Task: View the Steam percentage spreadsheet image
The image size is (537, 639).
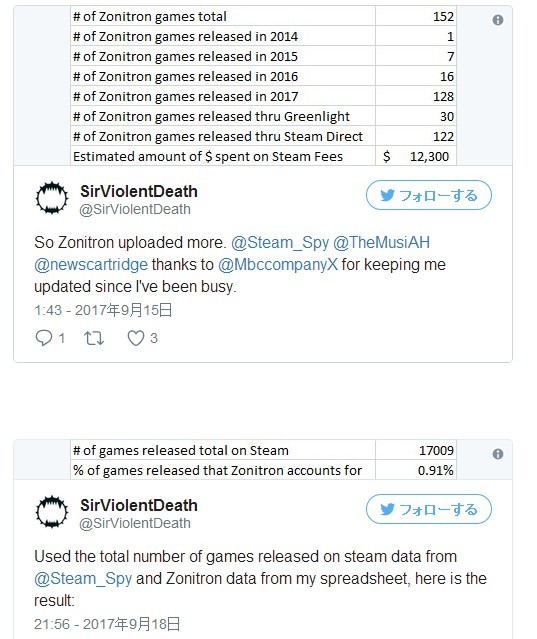Action: coord(263,460)
